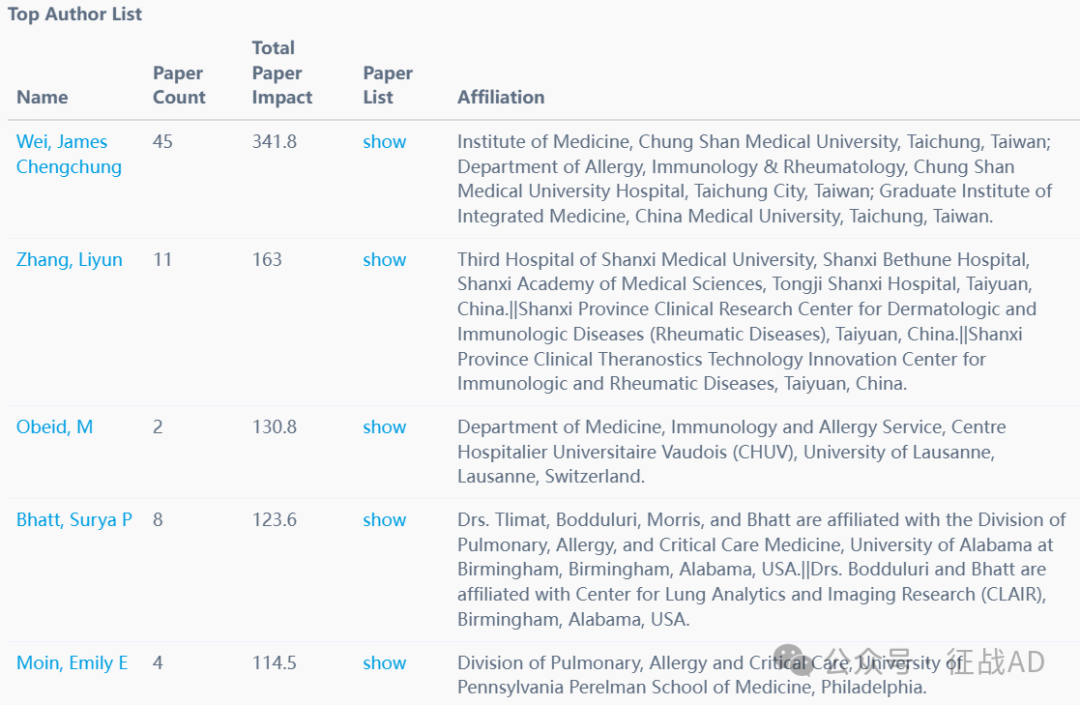
Task: Click the Affiliation column header
Action: pos(501,97)
